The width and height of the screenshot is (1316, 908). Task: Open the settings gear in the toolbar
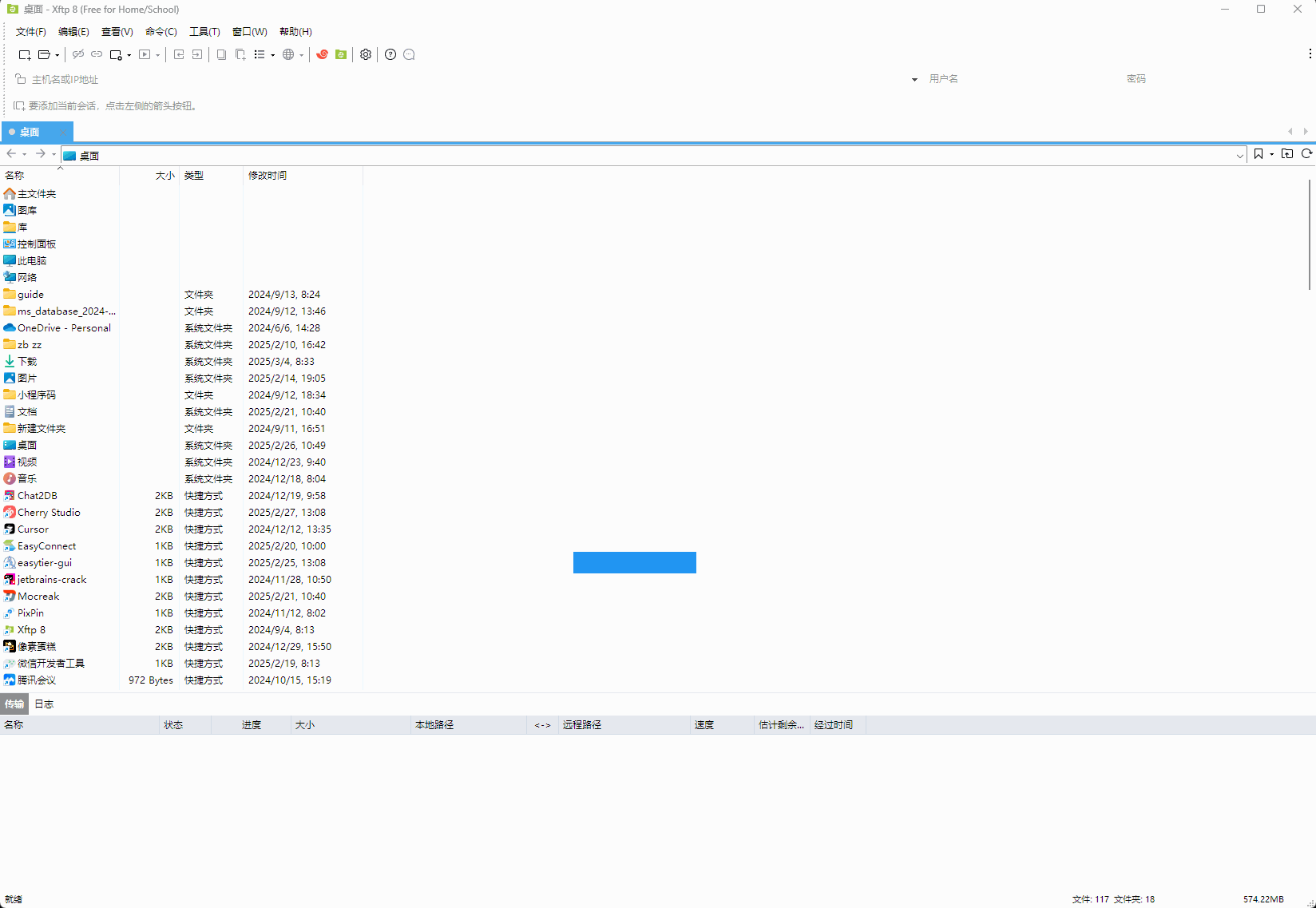[x=366, y=54]
